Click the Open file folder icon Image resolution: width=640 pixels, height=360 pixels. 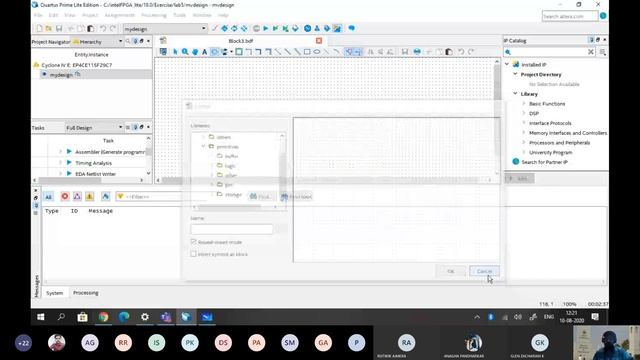49,29
